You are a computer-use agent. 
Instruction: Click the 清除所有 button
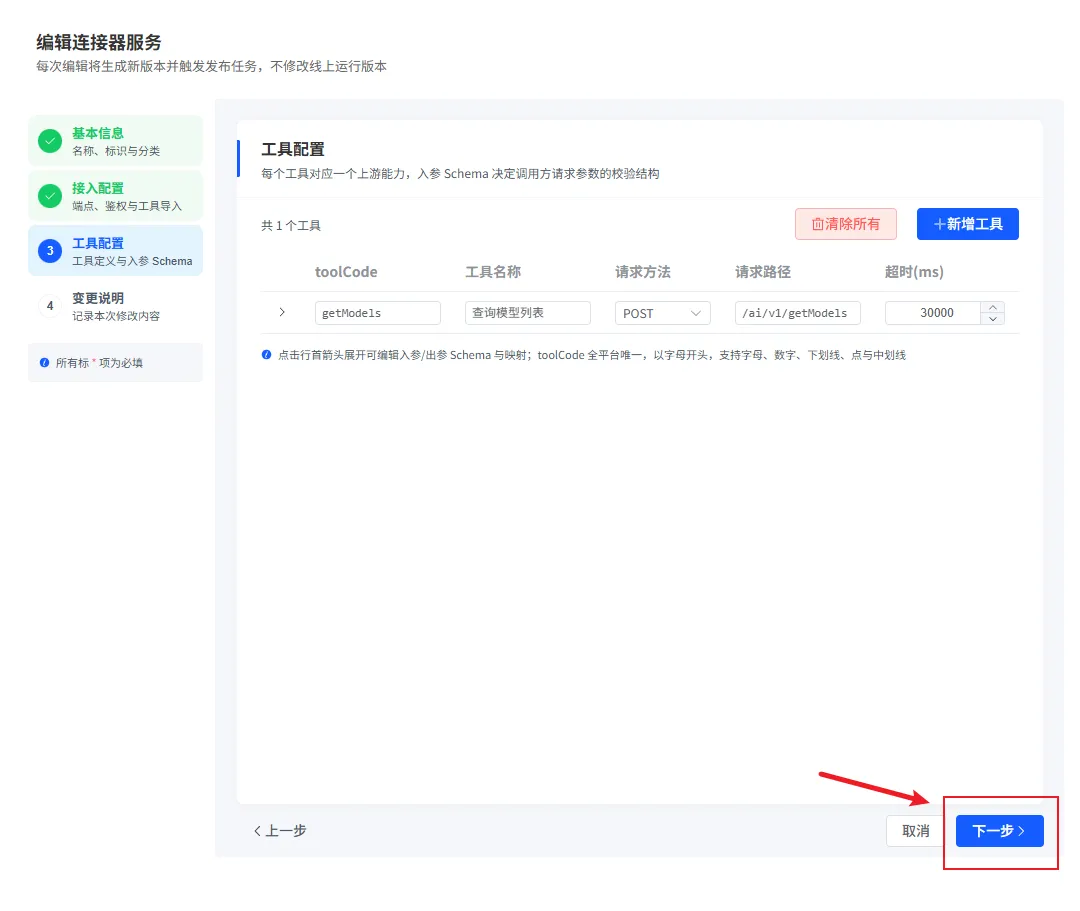click(846, 224)
